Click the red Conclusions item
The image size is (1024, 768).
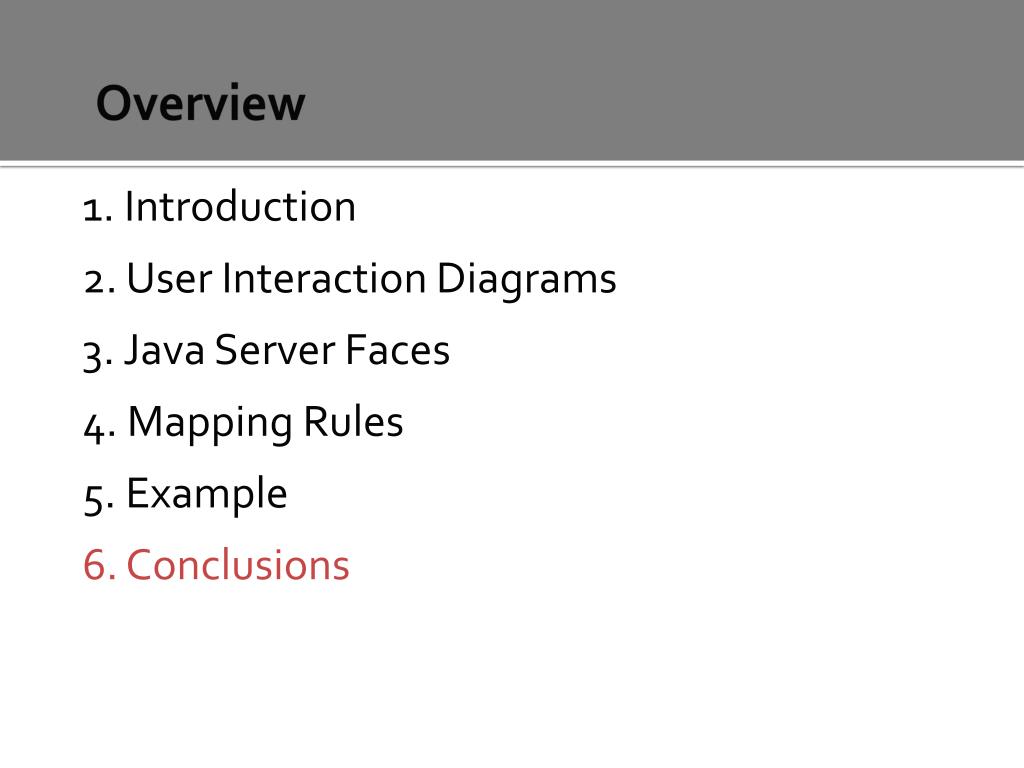pos(216,564)
